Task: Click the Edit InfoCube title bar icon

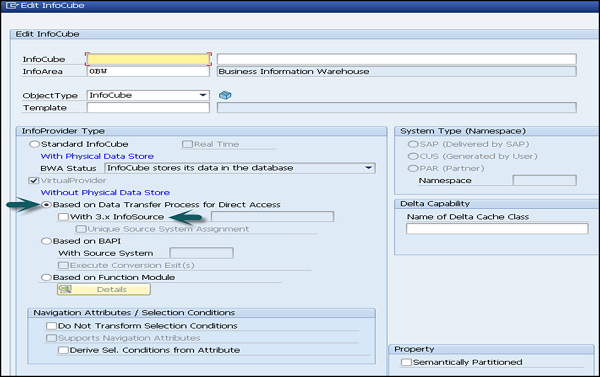Action: 12,6
